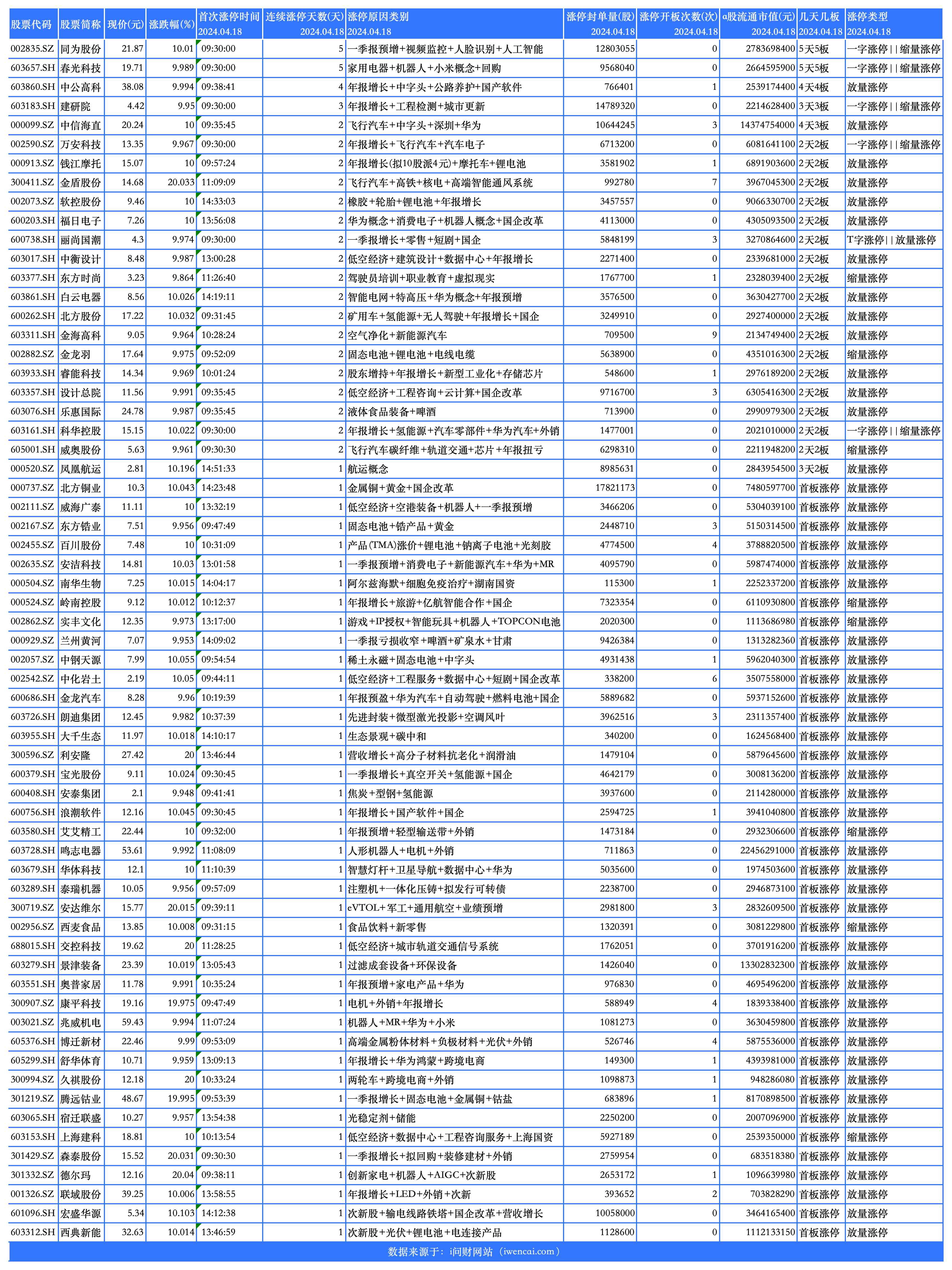The image size is (952, 1270).
Task: Click stock name 东方时尚
Action: [x=81, y=278]
